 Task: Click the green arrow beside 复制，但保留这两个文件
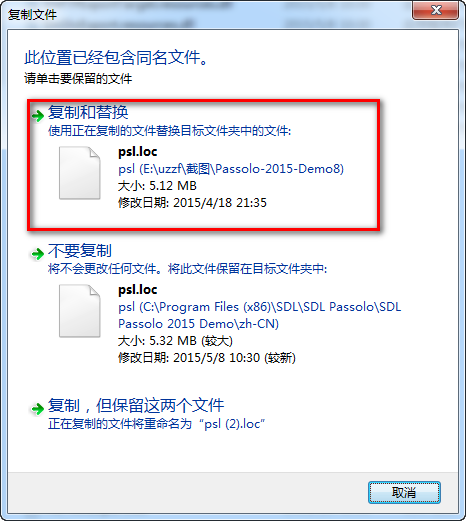click(37, 409)
